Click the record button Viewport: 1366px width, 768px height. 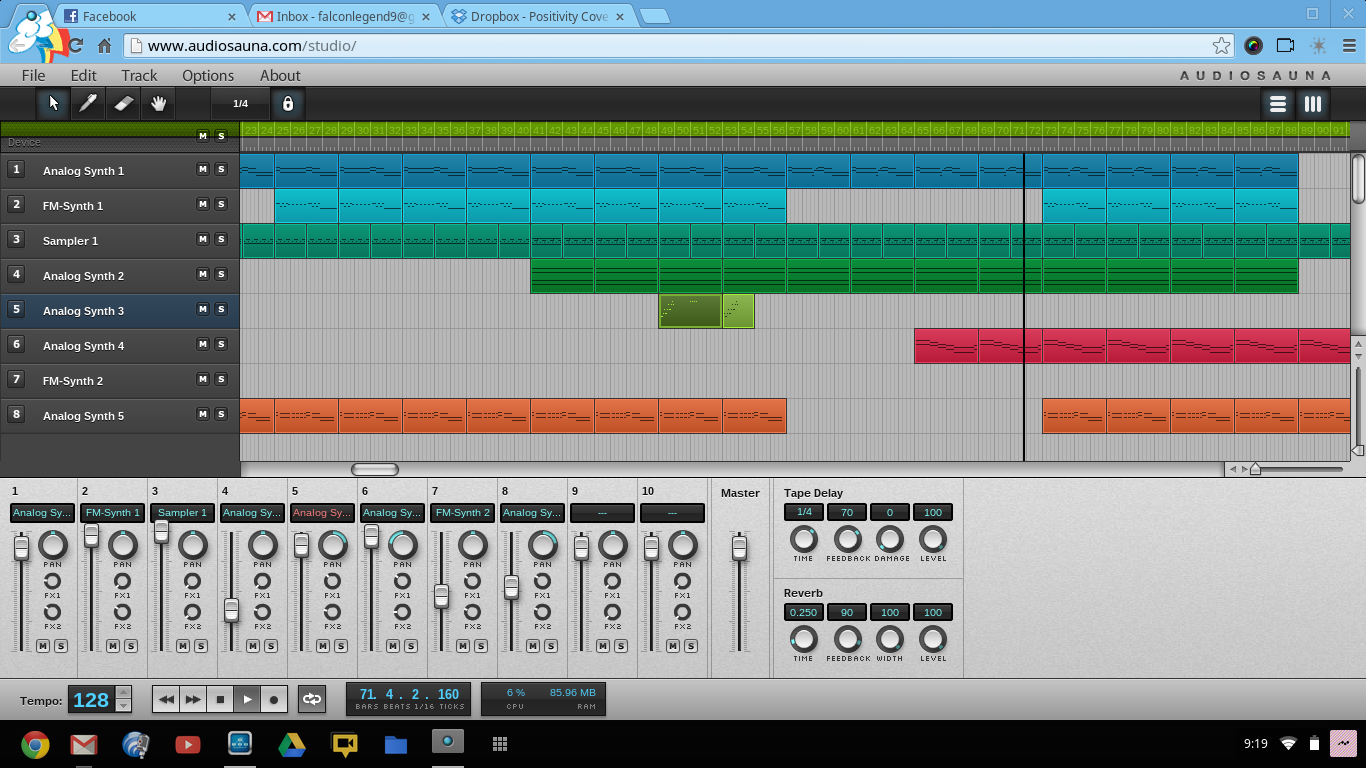click(x=274, y=699)
